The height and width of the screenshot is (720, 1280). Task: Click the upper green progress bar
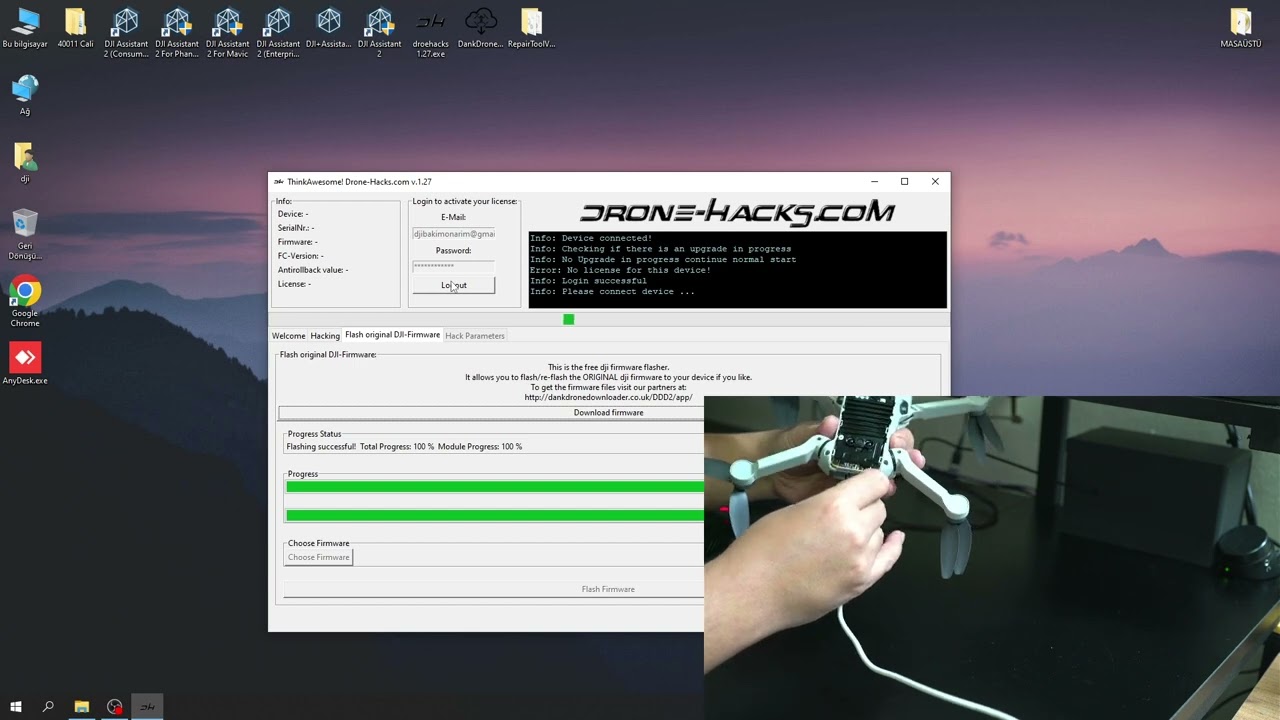pos(495,487)
